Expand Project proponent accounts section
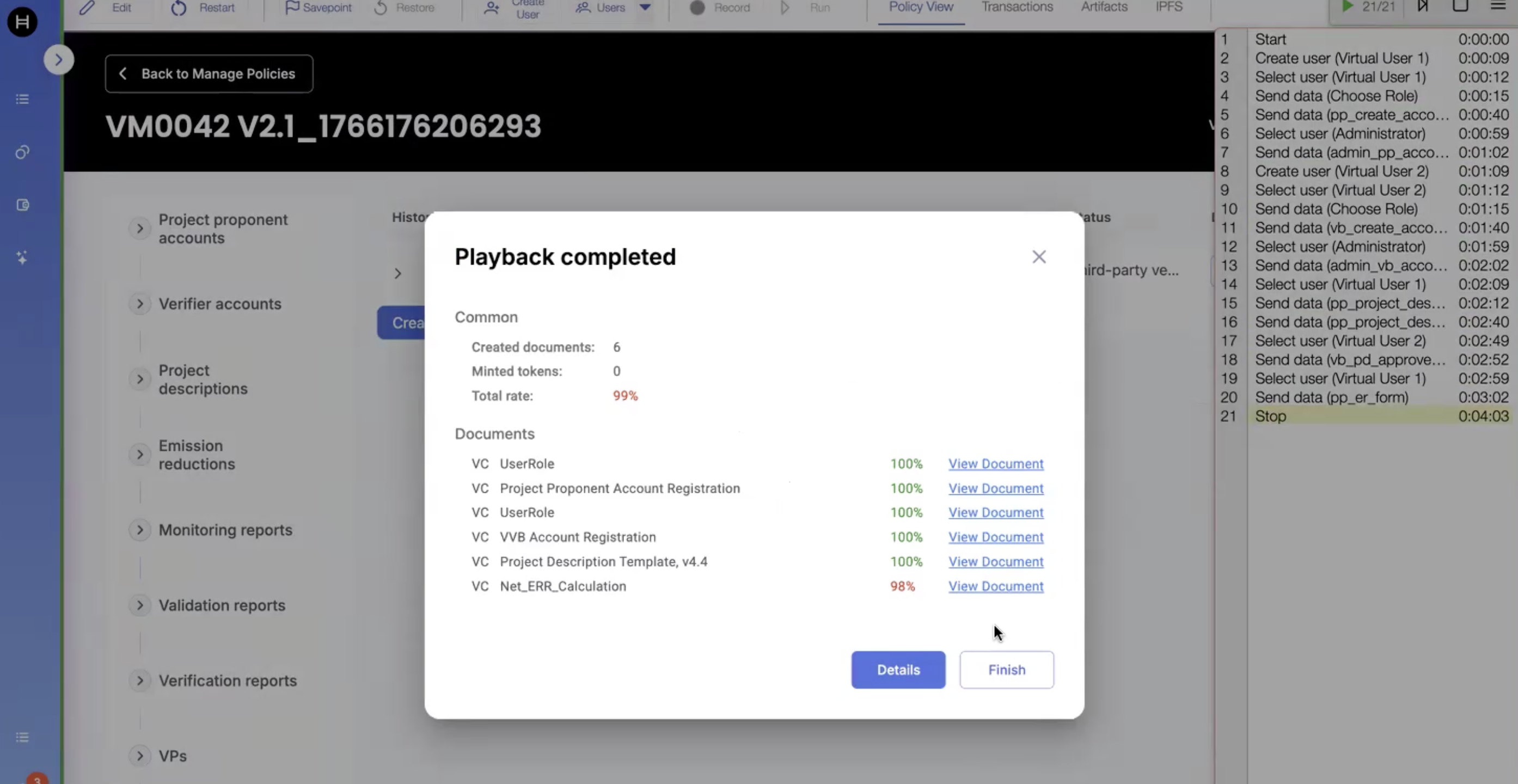Viewport: 1518px width, 784px height. tap(140, 229)
